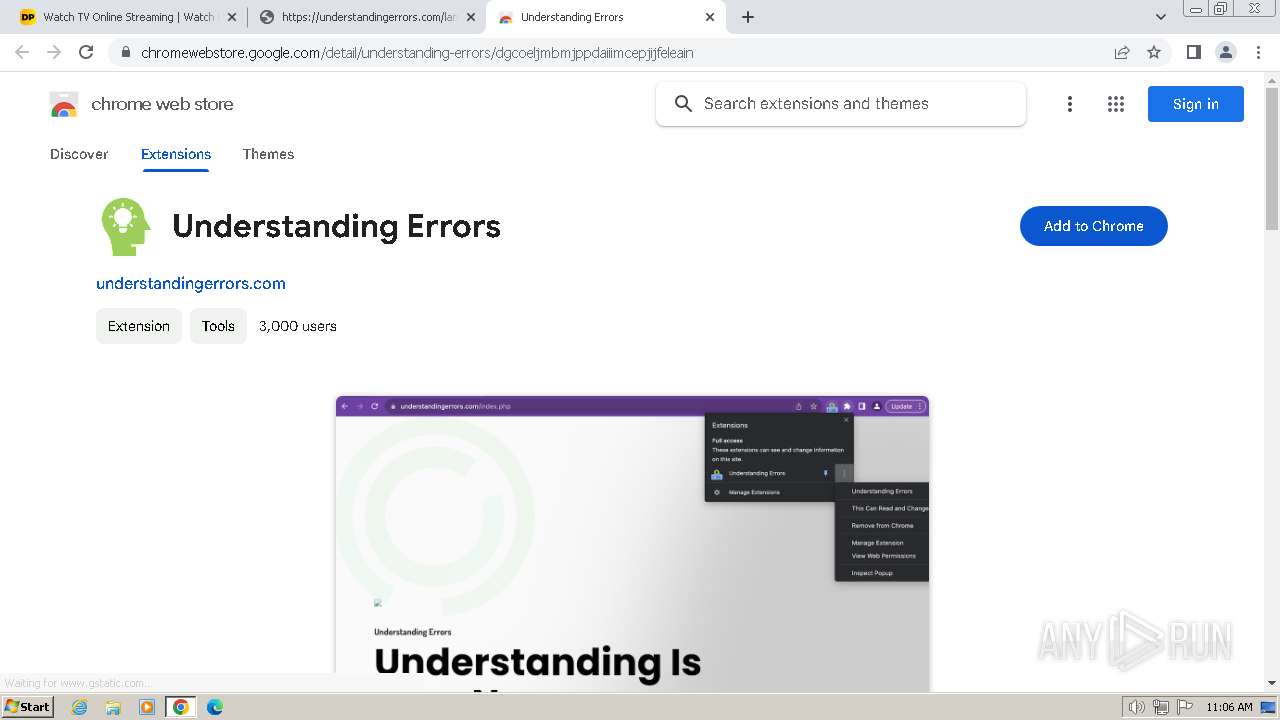Share this page icon in address bar
Screen dimensions: 1280x720
pyautogui.click(x=1122, y=52)
